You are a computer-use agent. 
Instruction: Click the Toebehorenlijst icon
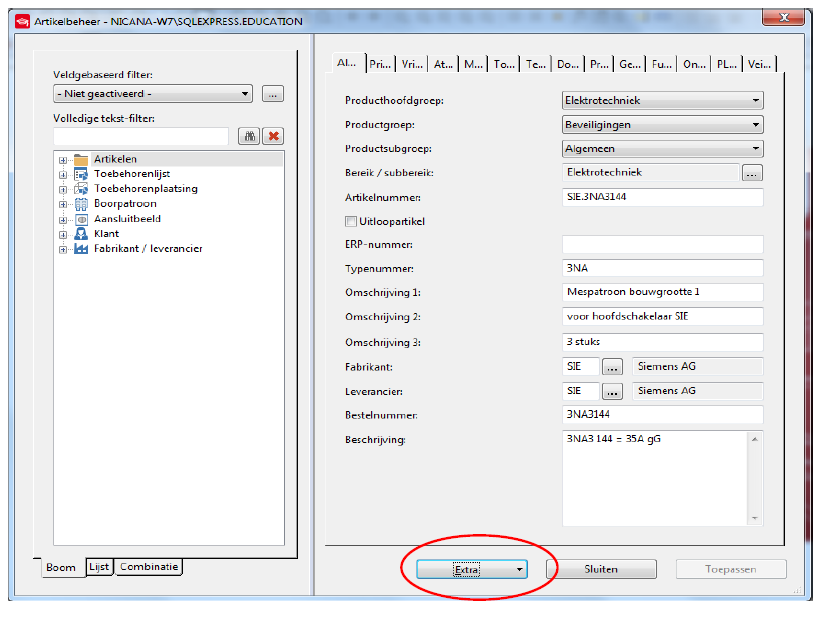[81, 174]
